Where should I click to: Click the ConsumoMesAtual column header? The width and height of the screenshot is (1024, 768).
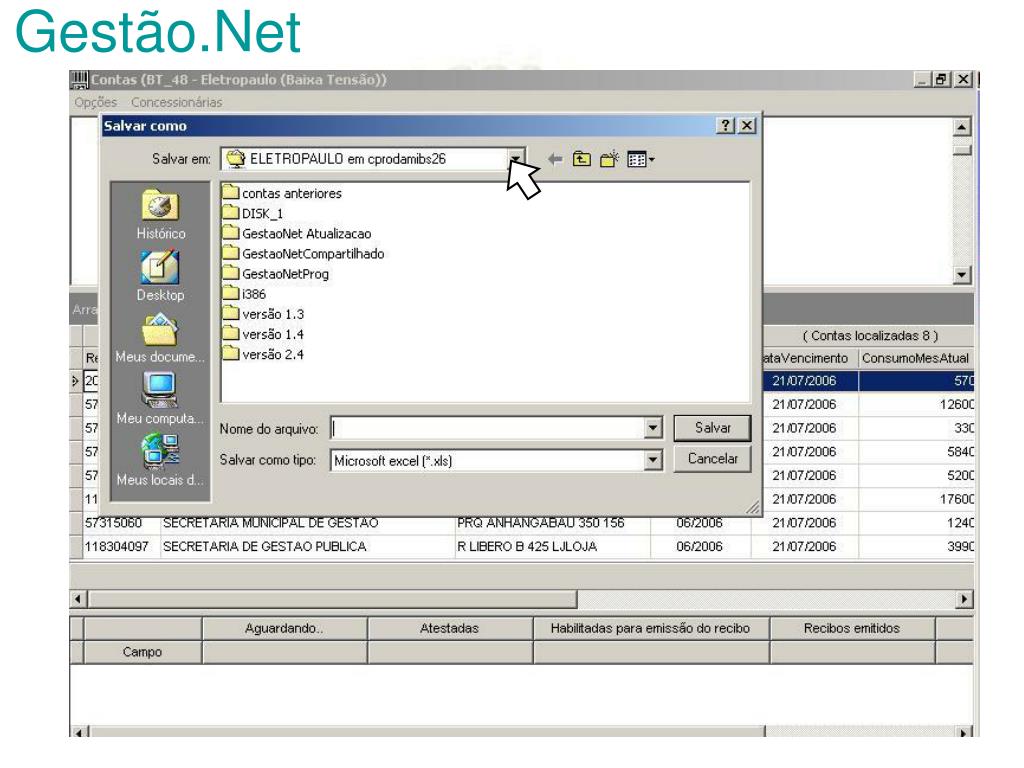[x=916, y=359]
